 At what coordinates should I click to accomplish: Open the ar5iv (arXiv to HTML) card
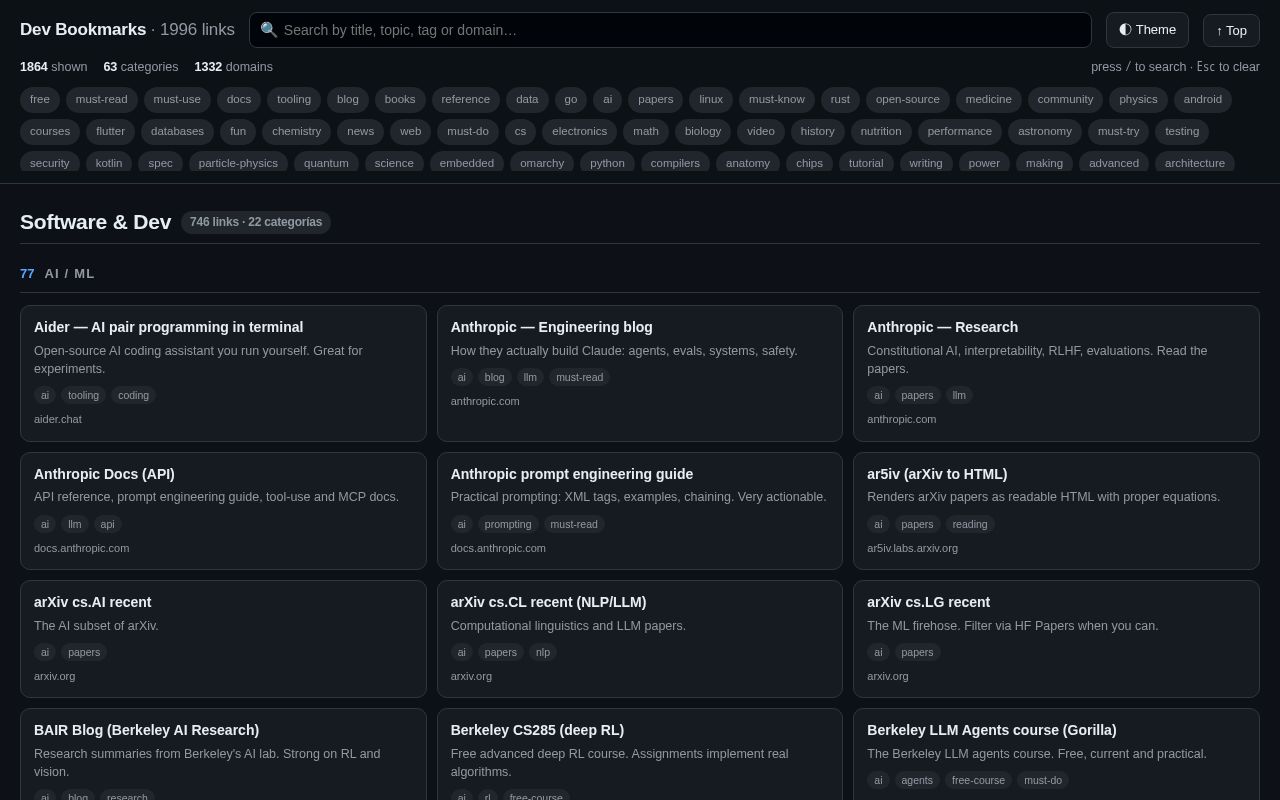click(1056, 511)
